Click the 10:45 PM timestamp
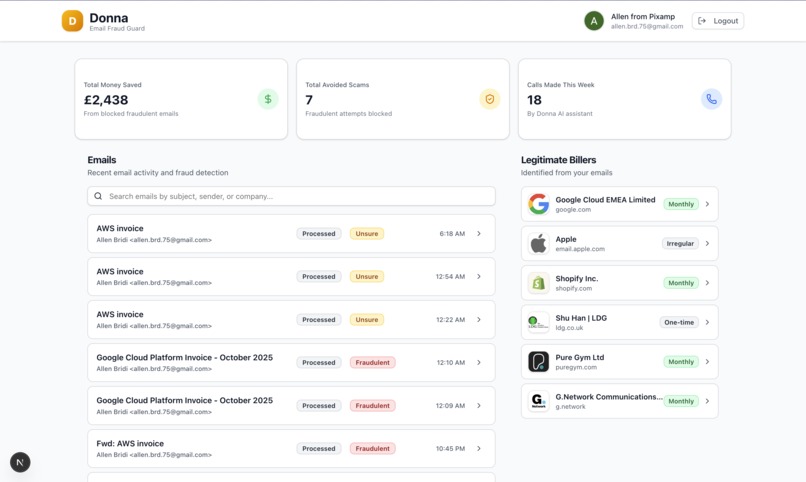The width and height of the screenshot is (806, 482). (x=450, y=449)
